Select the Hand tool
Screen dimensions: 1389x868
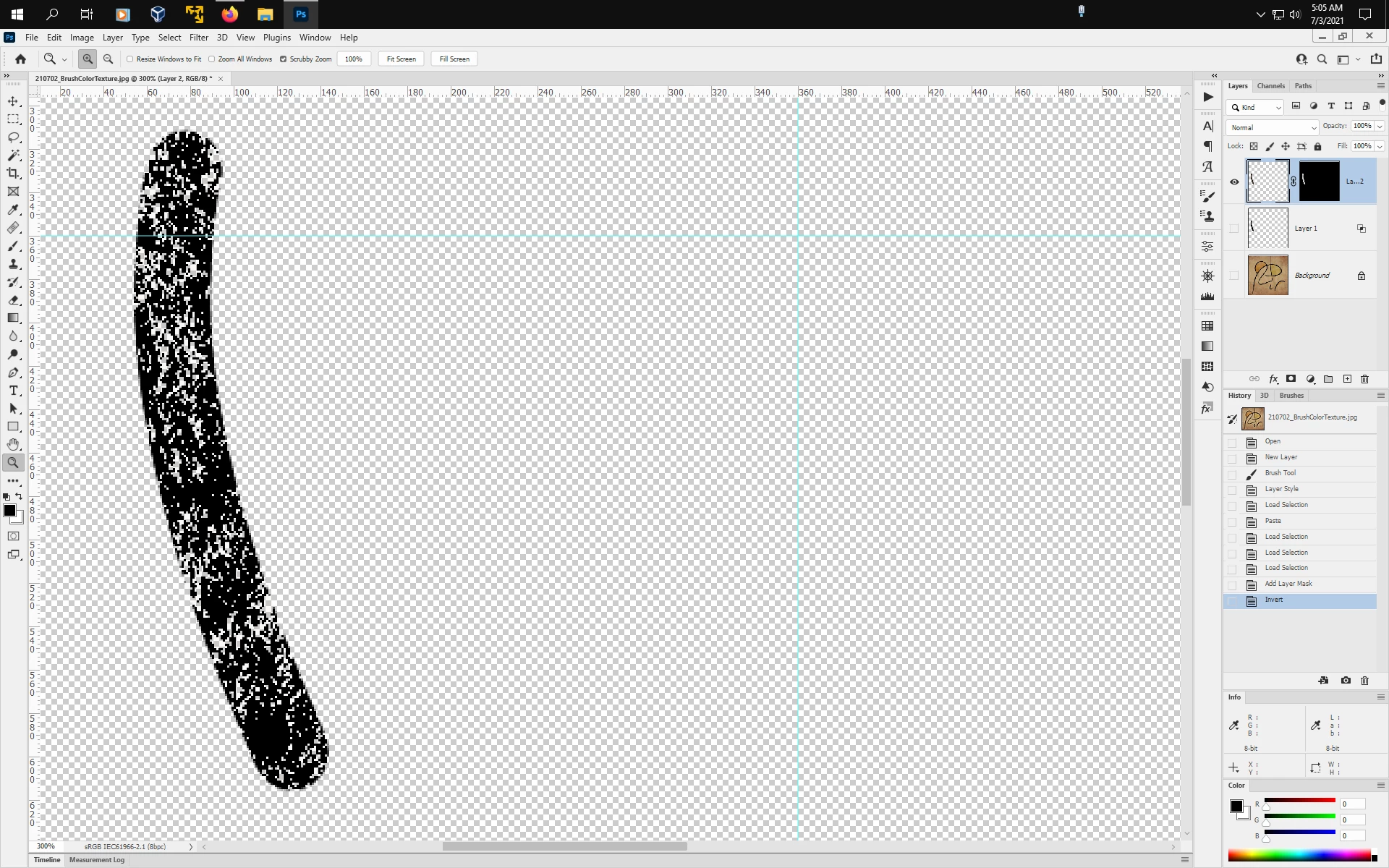click(x=13, y=445)
